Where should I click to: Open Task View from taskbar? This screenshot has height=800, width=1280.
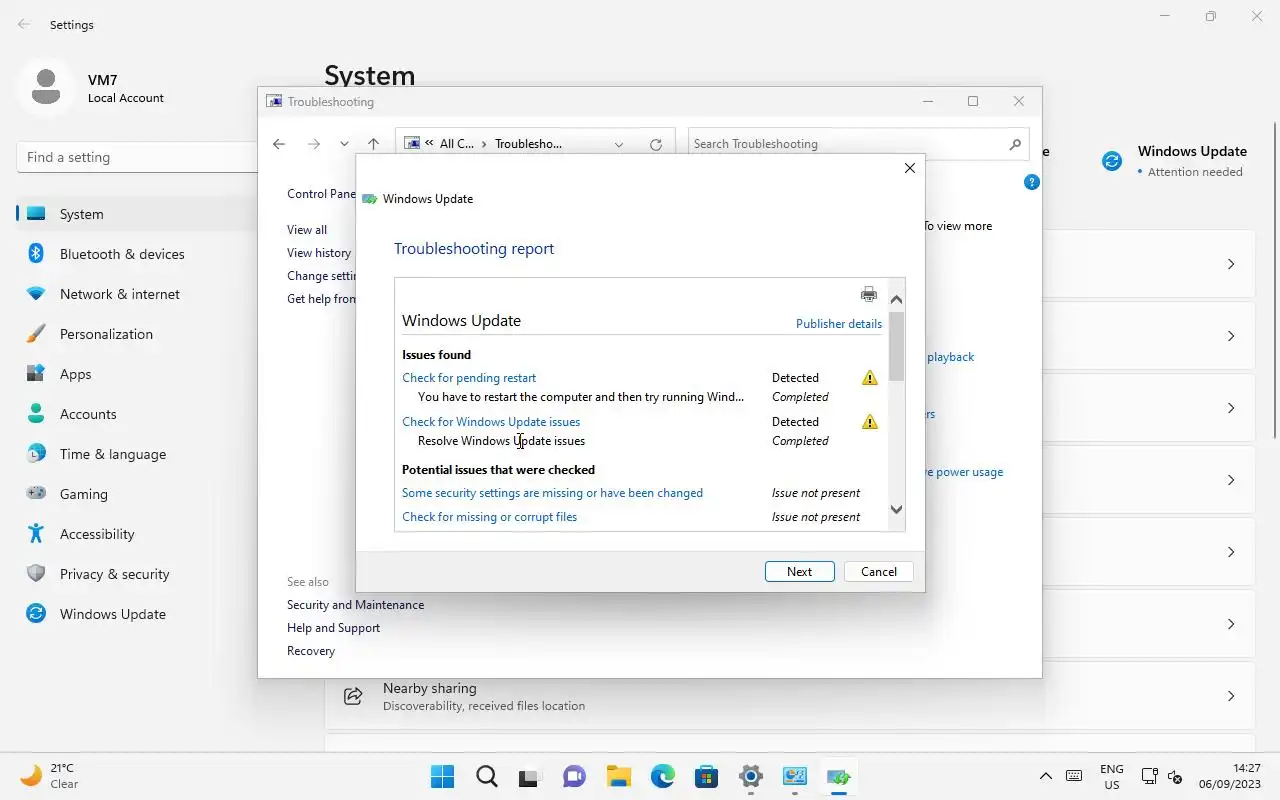[x=530, y=777]
